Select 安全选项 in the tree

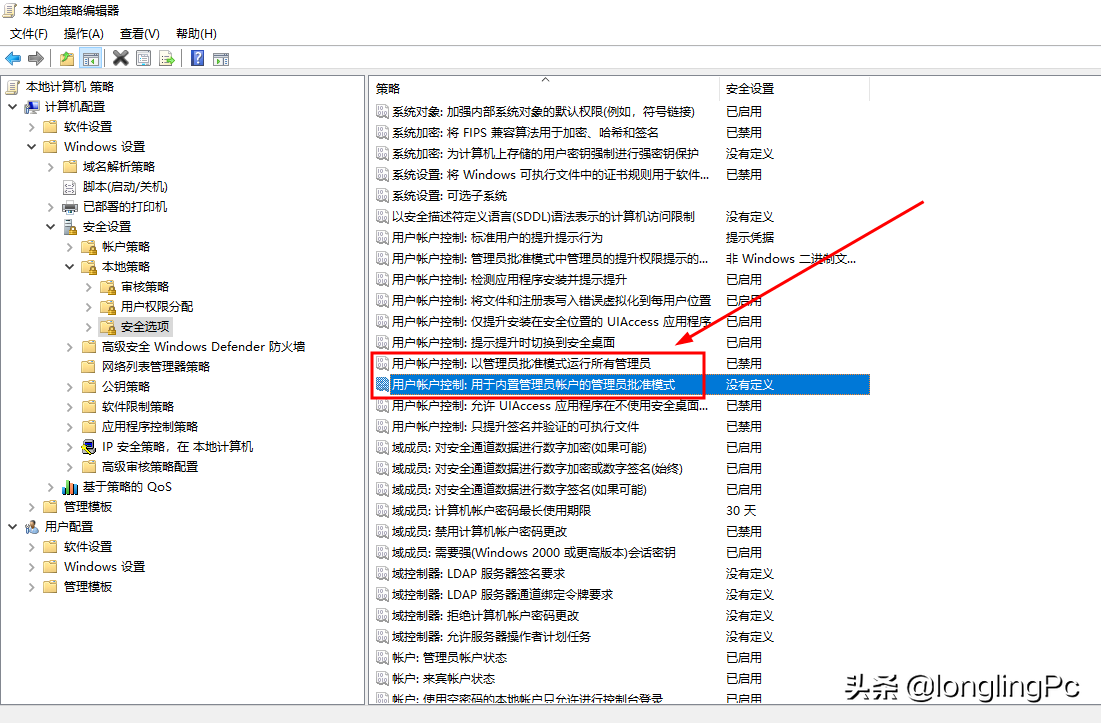[x=145, y=327]
